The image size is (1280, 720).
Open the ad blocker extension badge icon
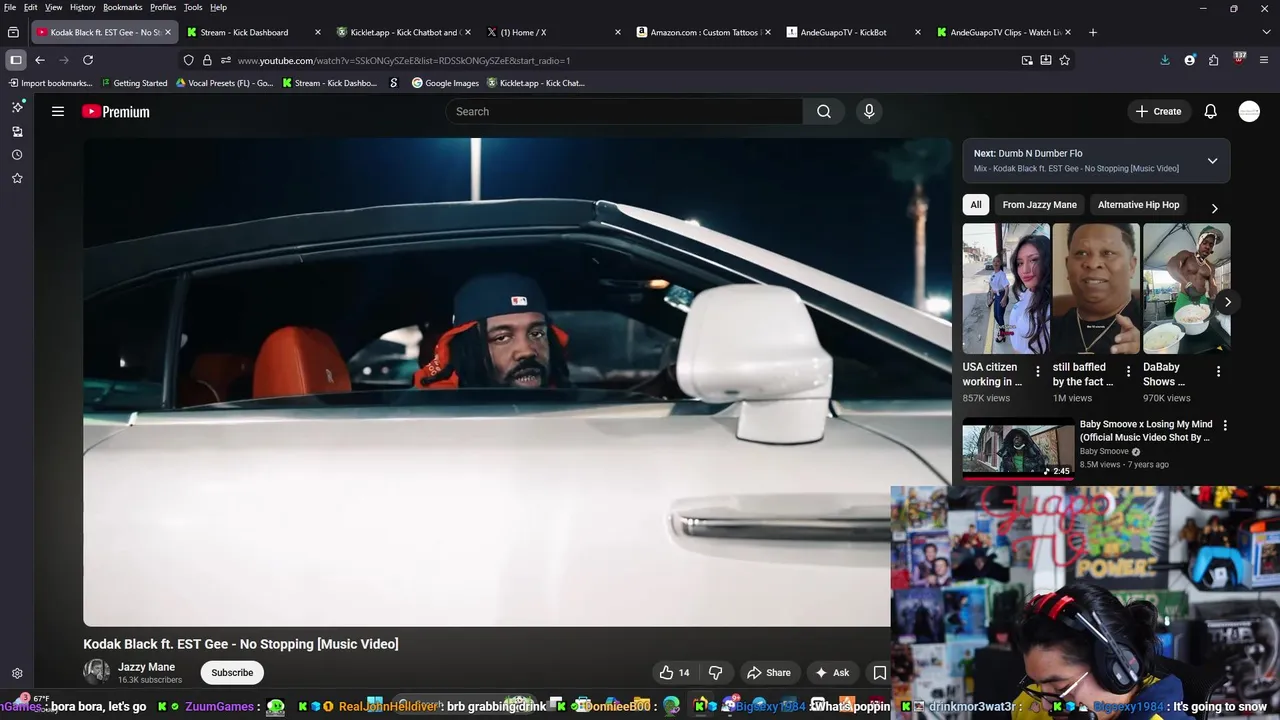(x=1239, y=59)
